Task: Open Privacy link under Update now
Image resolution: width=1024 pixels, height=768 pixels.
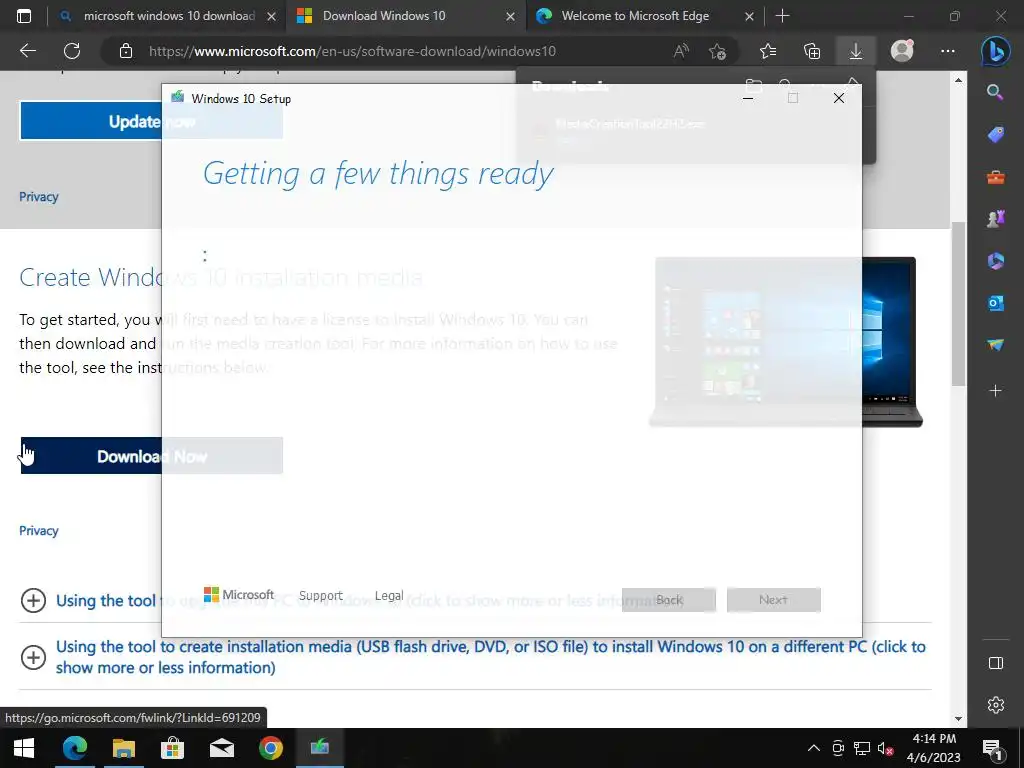Action: tap(39, 197)
